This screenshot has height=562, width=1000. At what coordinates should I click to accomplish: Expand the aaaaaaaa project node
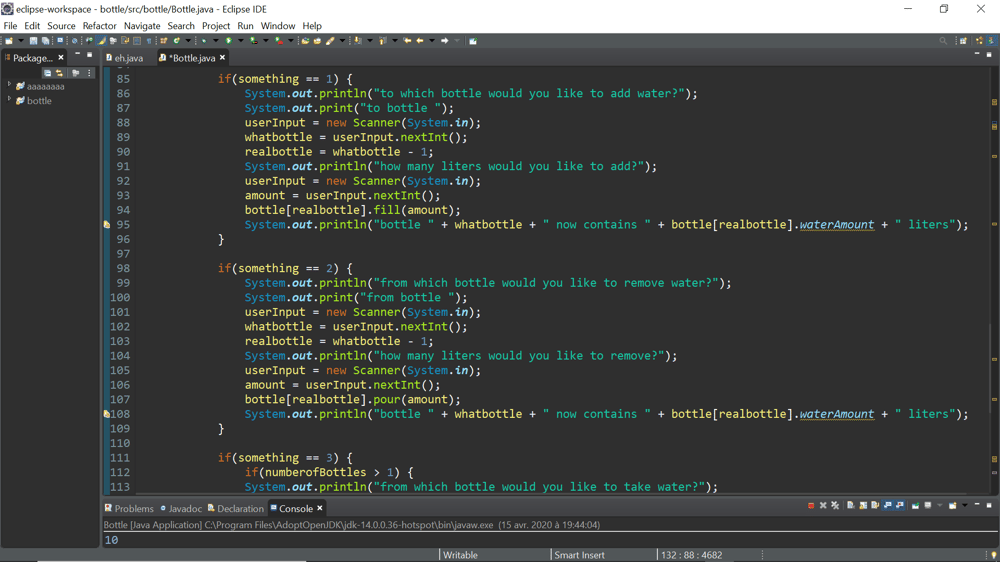point(9,84)
